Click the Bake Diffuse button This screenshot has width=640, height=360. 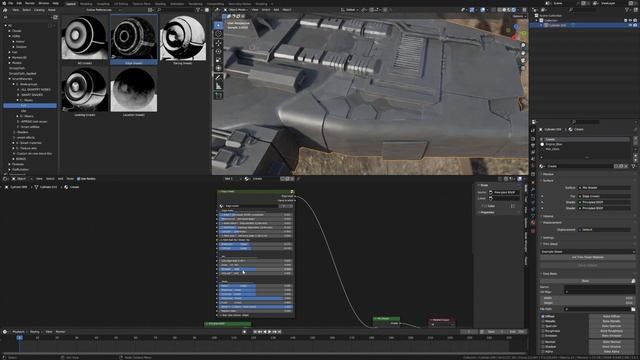pyautogui.click(x=611, y=316)
